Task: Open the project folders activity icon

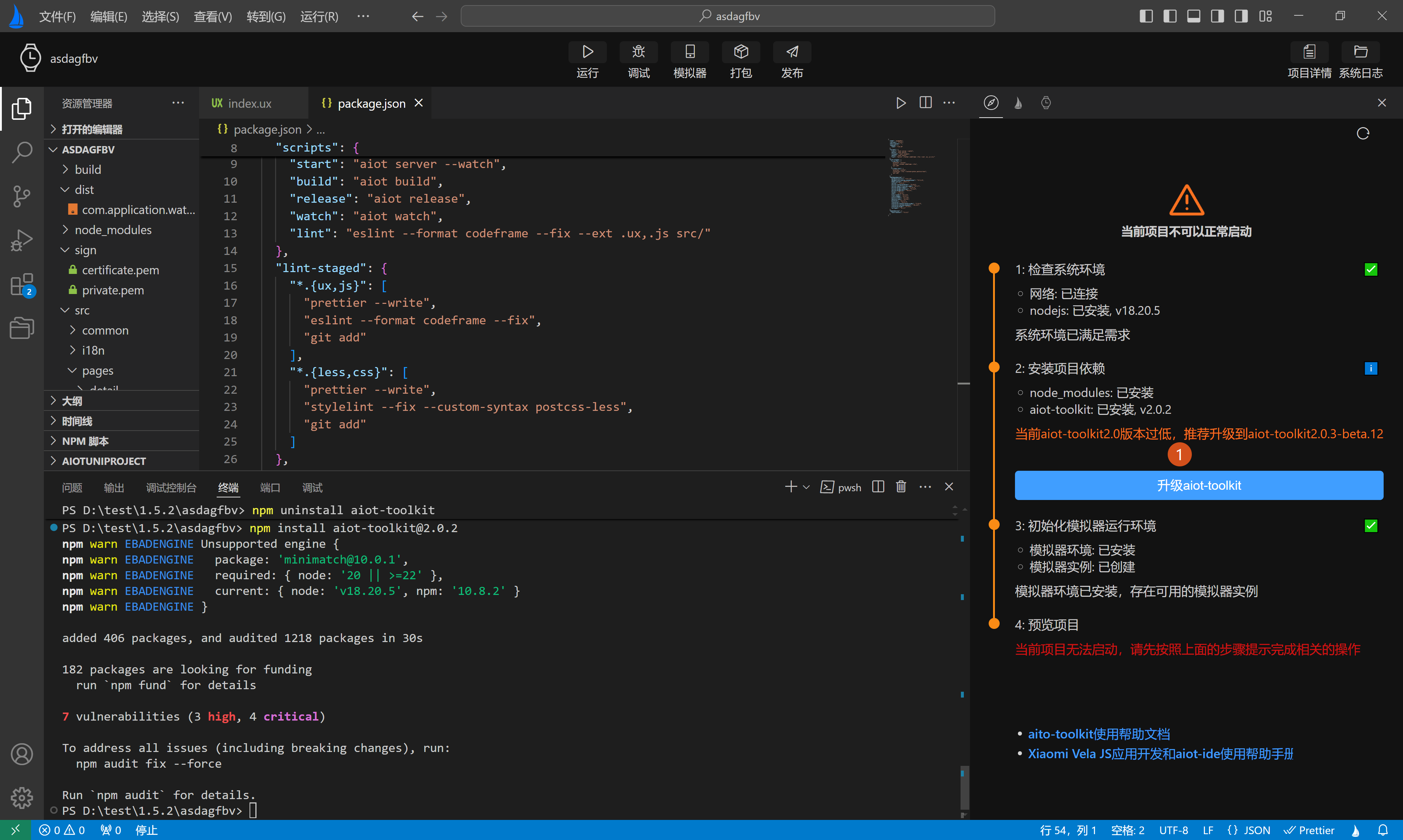Action: [22, 328]
